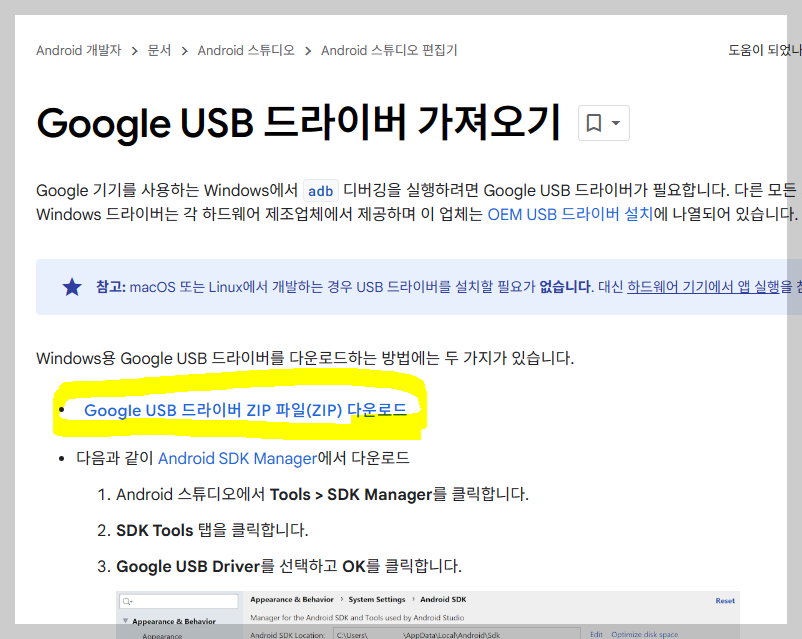
Task: Click the Google USB 드라이버 가져오기 heading
Action: tap(299, 123)
